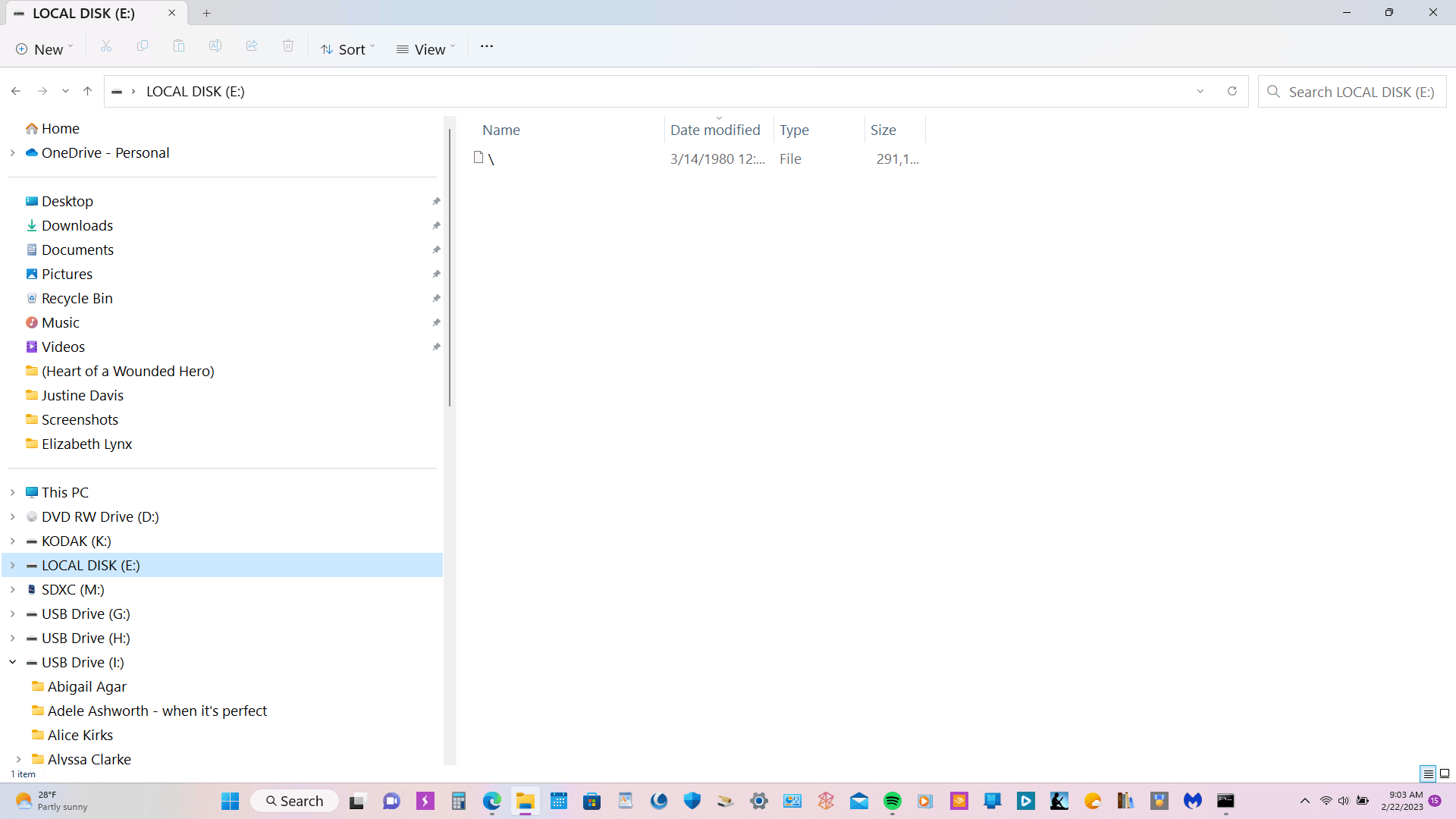Click the New button

click(44, 49)
